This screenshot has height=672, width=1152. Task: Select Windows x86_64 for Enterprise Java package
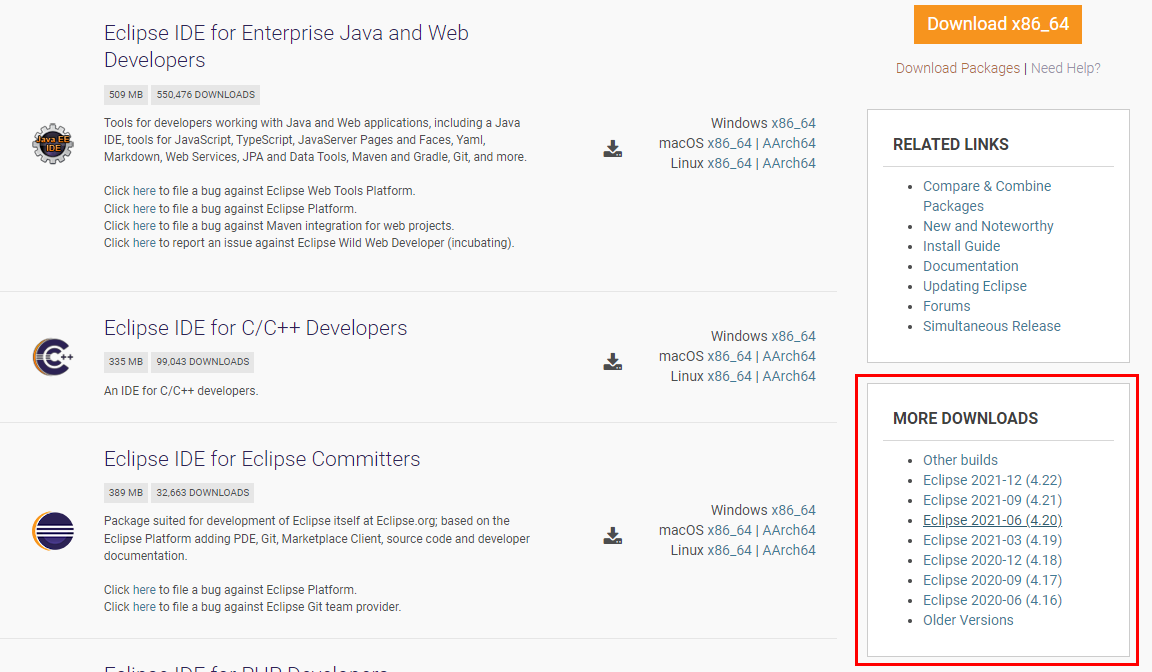(793, 123)
